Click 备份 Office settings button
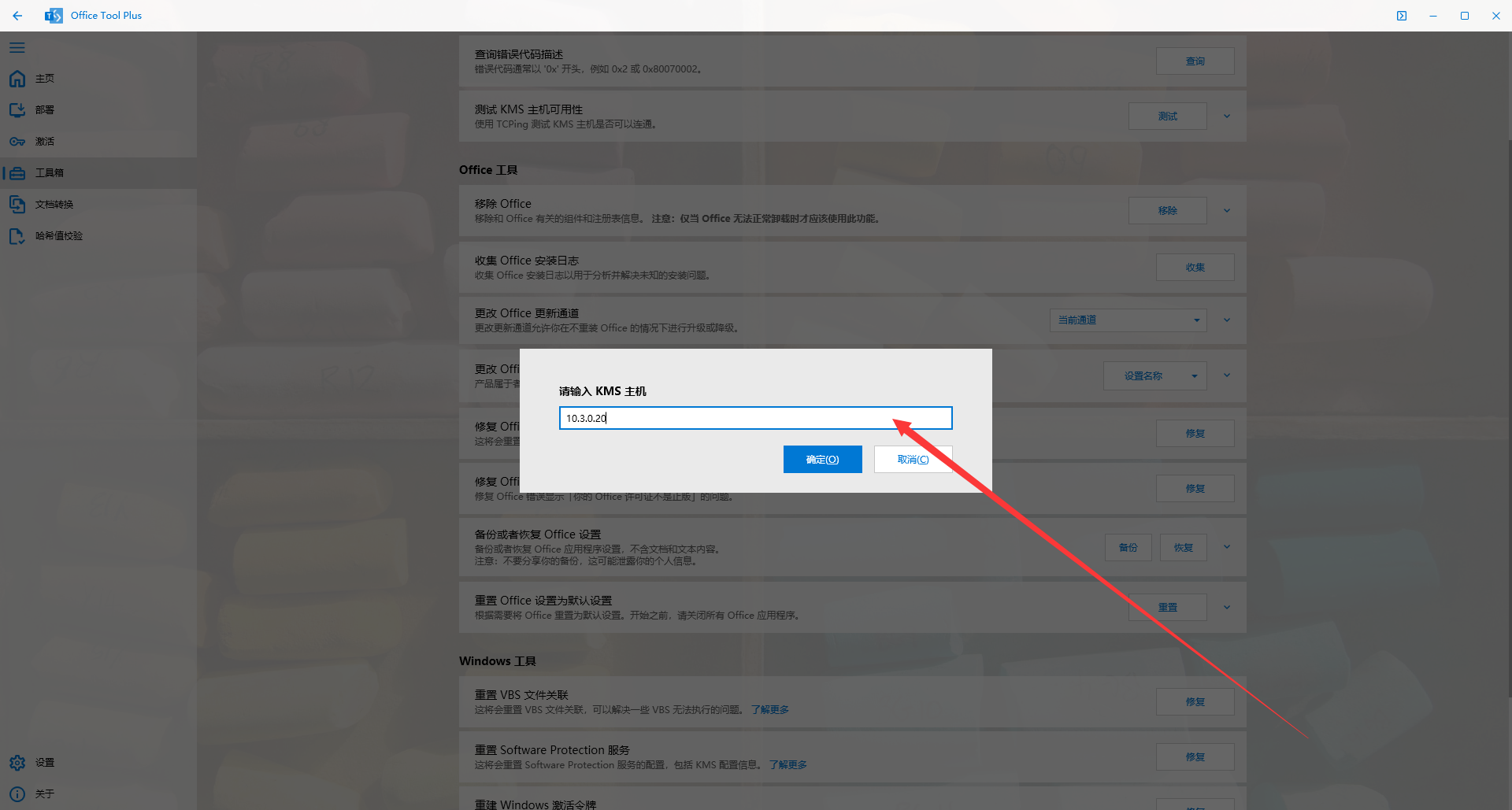This screenshot has width=1512, height=810. pos(1128,548)
